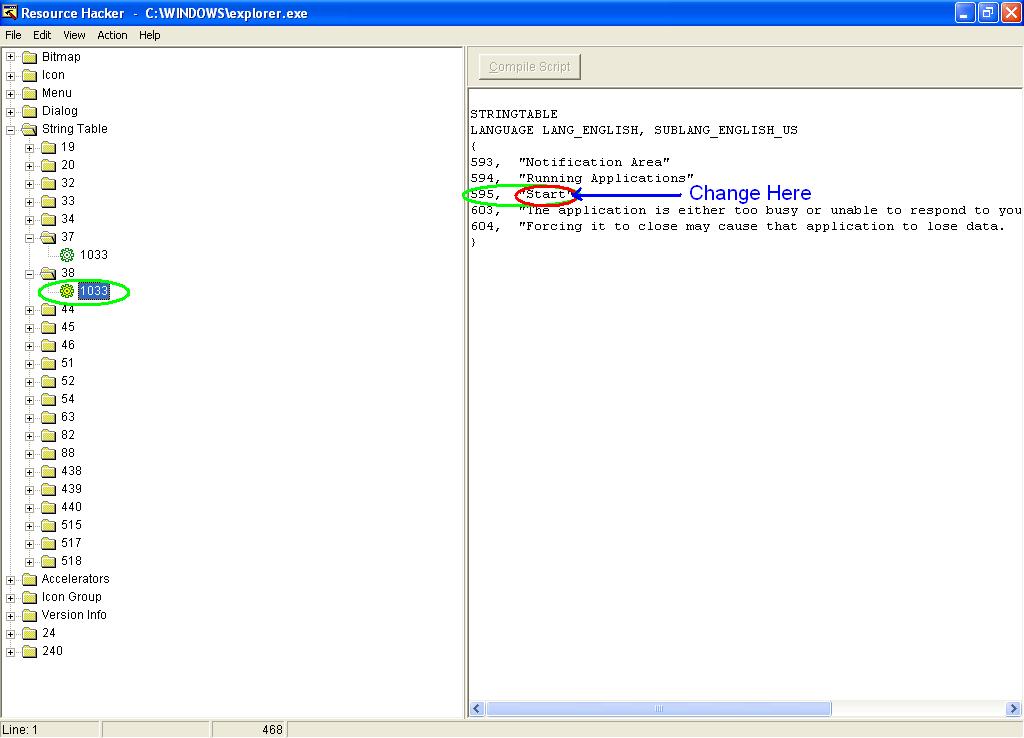Click the STRINGTABLE header line
Image resolution: width=1024 pixels, height=738 pixels.
(514, 114)
